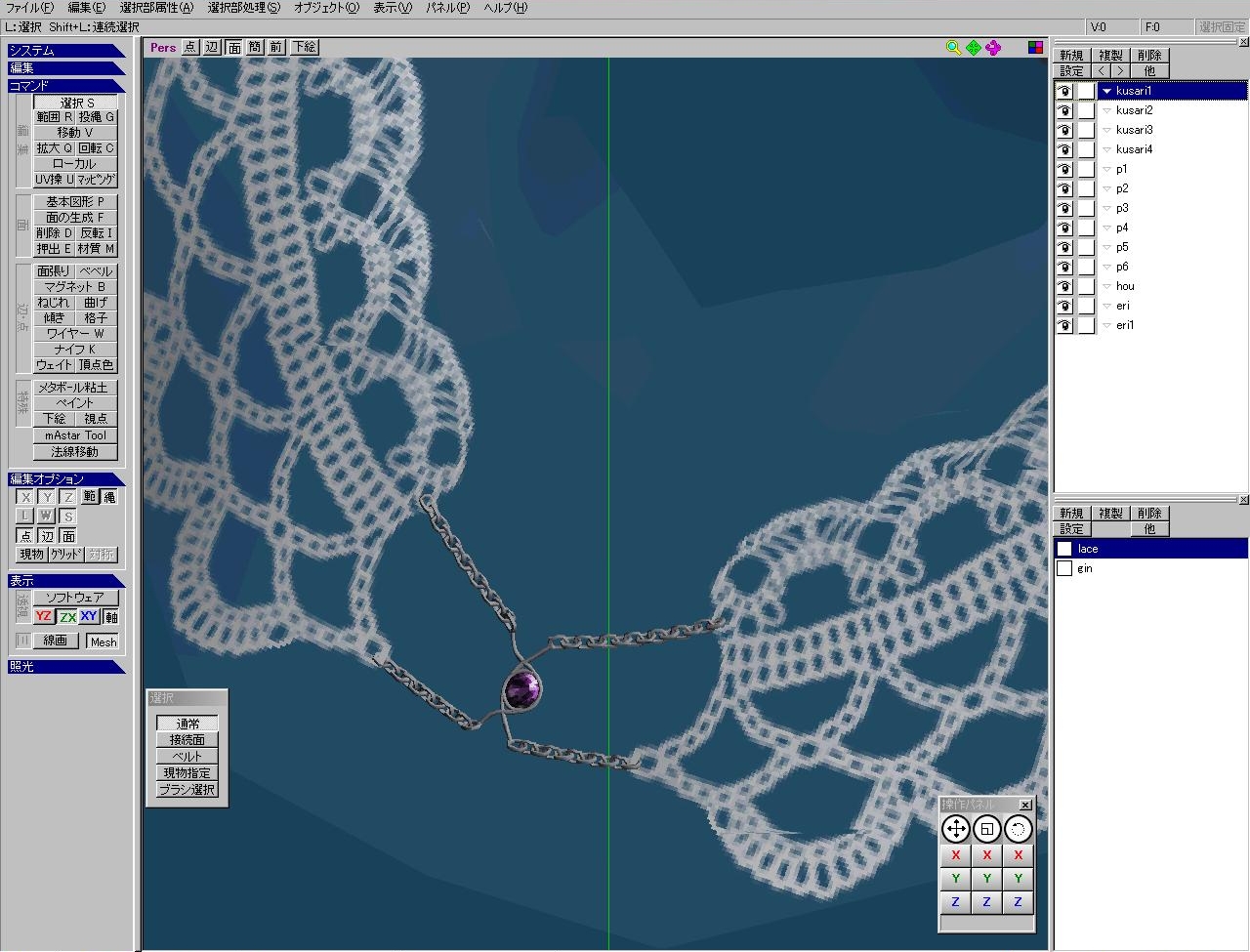The width and height of the screenshot is (1250, 952).
Task: Toggle visibility of the hou object
Action: point(1064,287)
